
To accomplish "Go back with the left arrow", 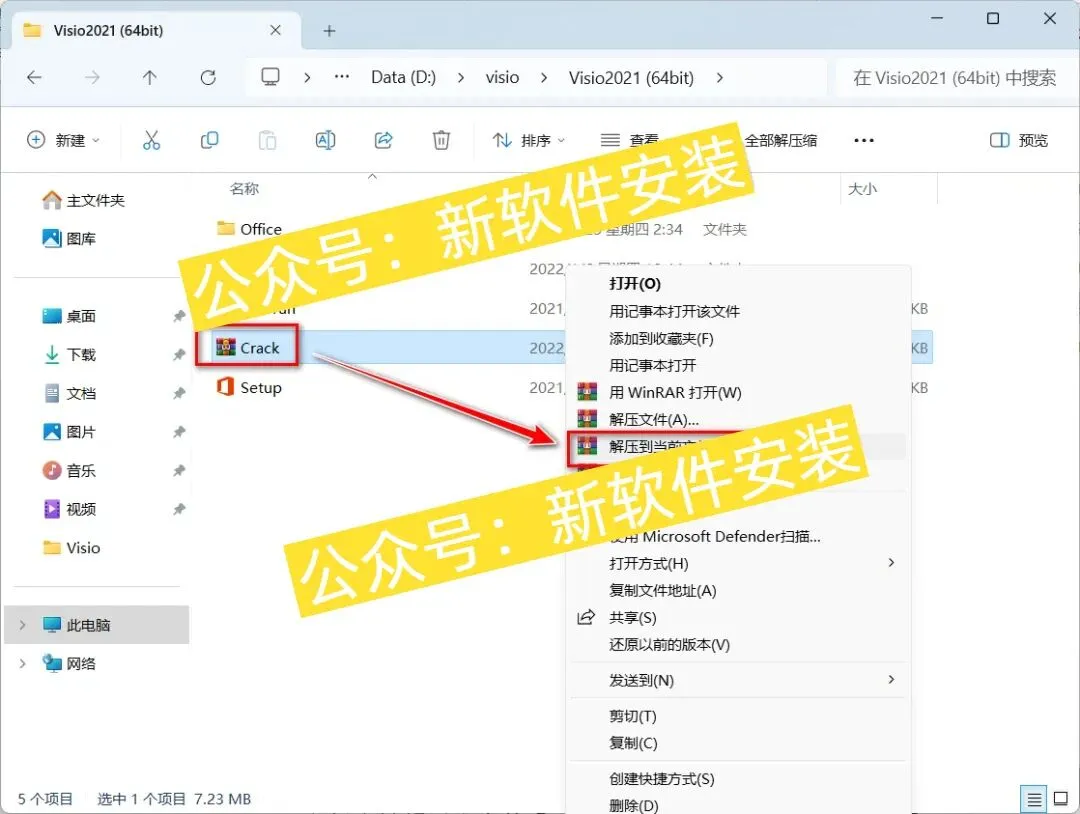I will coord(34,77).
